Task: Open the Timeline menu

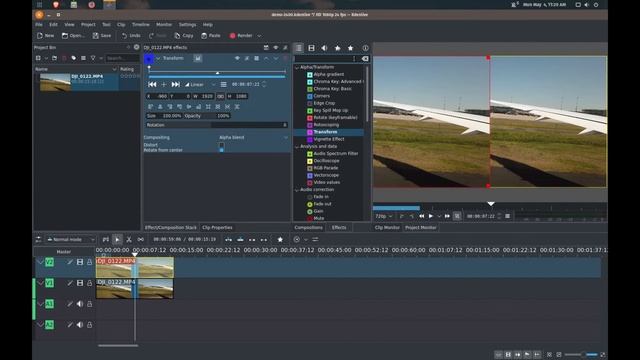Action: tap(140, 25)
